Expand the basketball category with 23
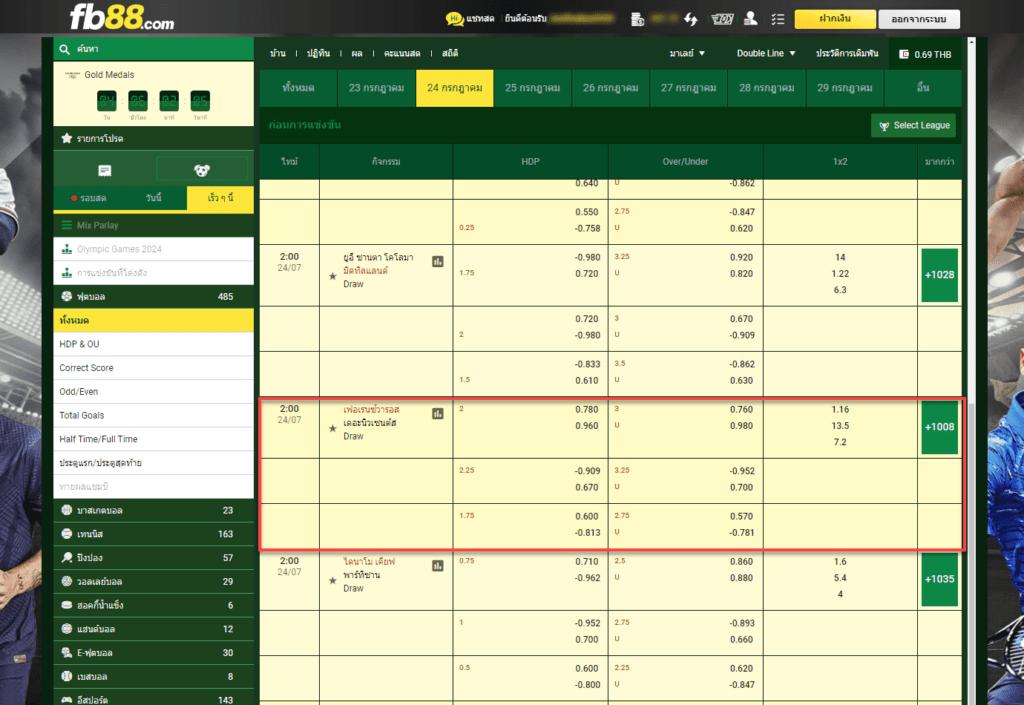 click(x=153, y=510)
